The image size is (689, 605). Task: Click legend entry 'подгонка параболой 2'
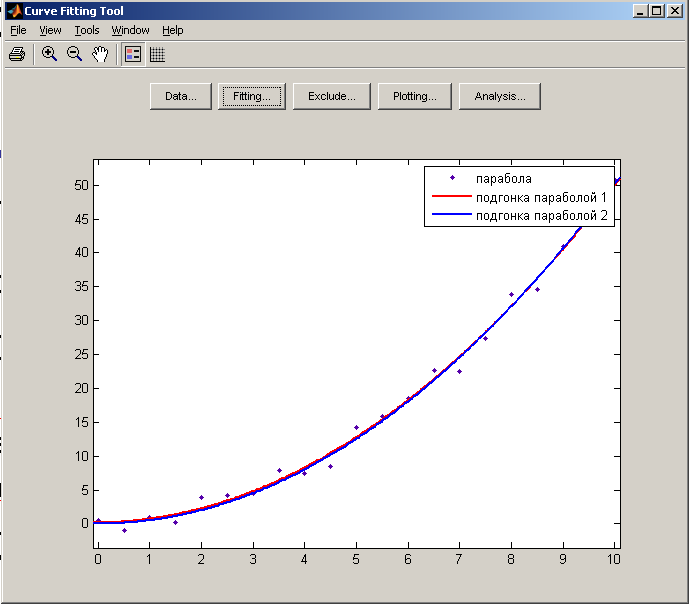(542, 215)
